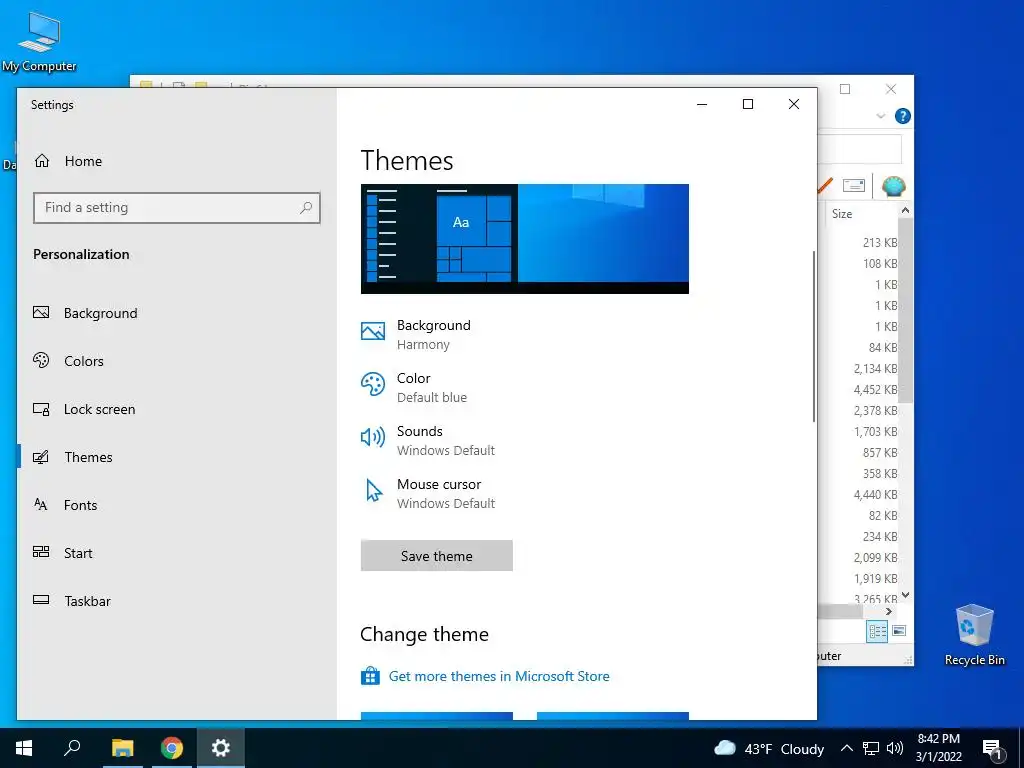Open the Windows Start menu

[x=24, y=748]
